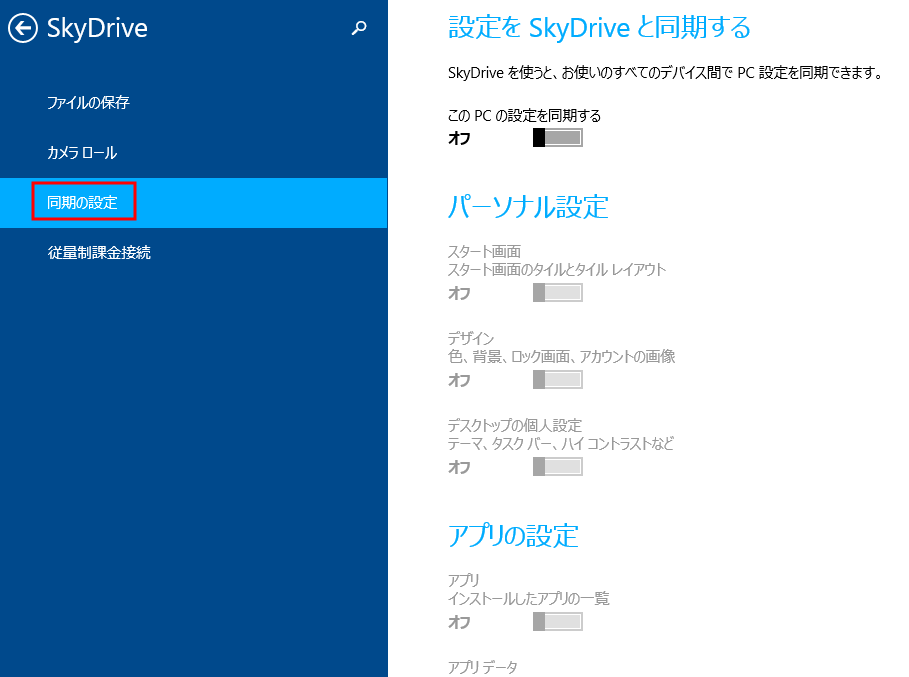
Task: Click the アプリ データ label at the bottom
Action: [483, 667]
